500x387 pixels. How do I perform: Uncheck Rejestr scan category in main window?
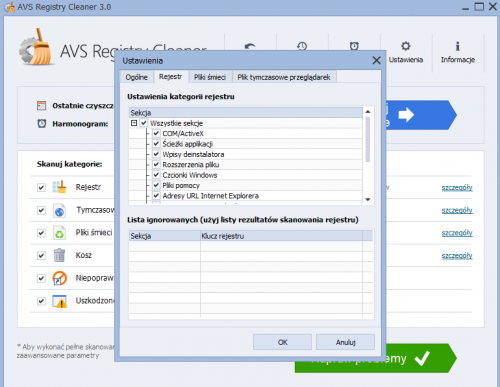[x=41, y=187]
